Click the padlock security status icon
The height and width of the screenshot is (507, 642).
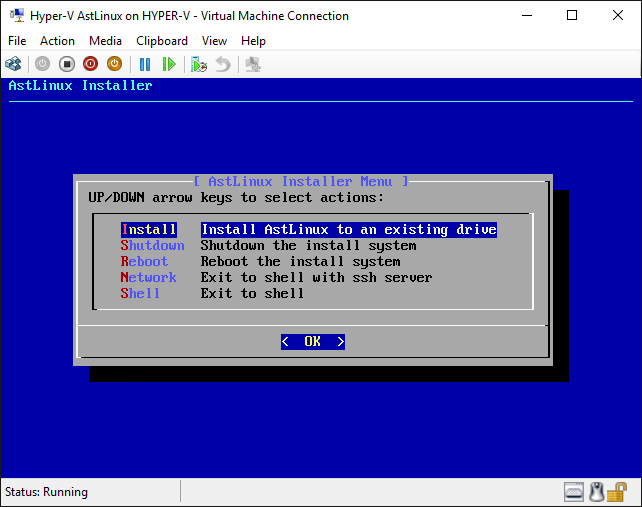point(617,492)
